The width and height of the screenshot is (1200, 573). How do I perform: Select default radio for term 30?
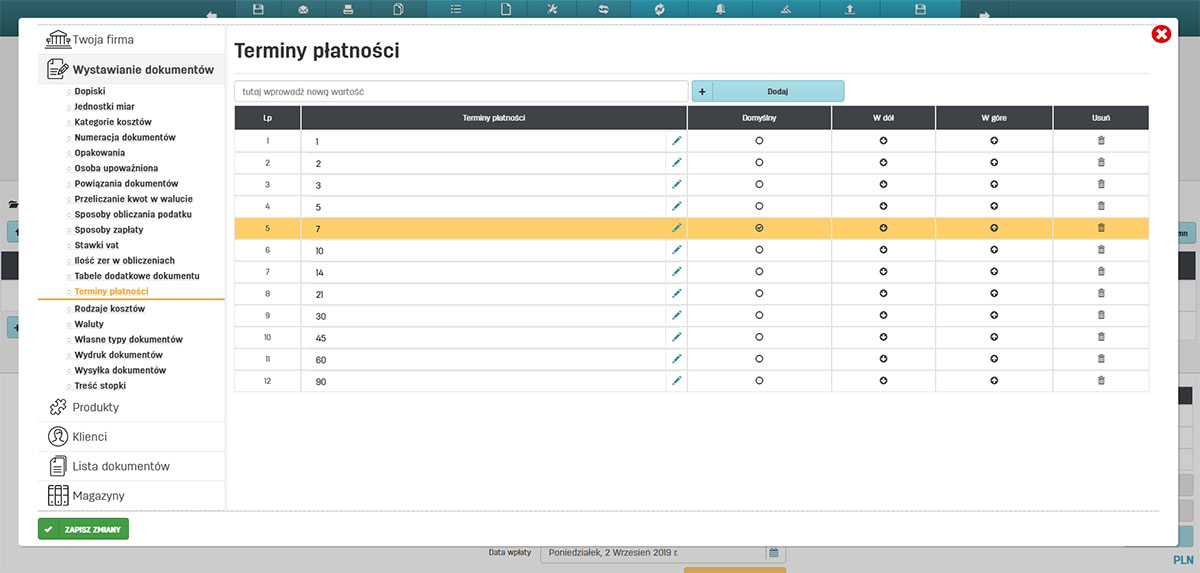pos(759,315)
